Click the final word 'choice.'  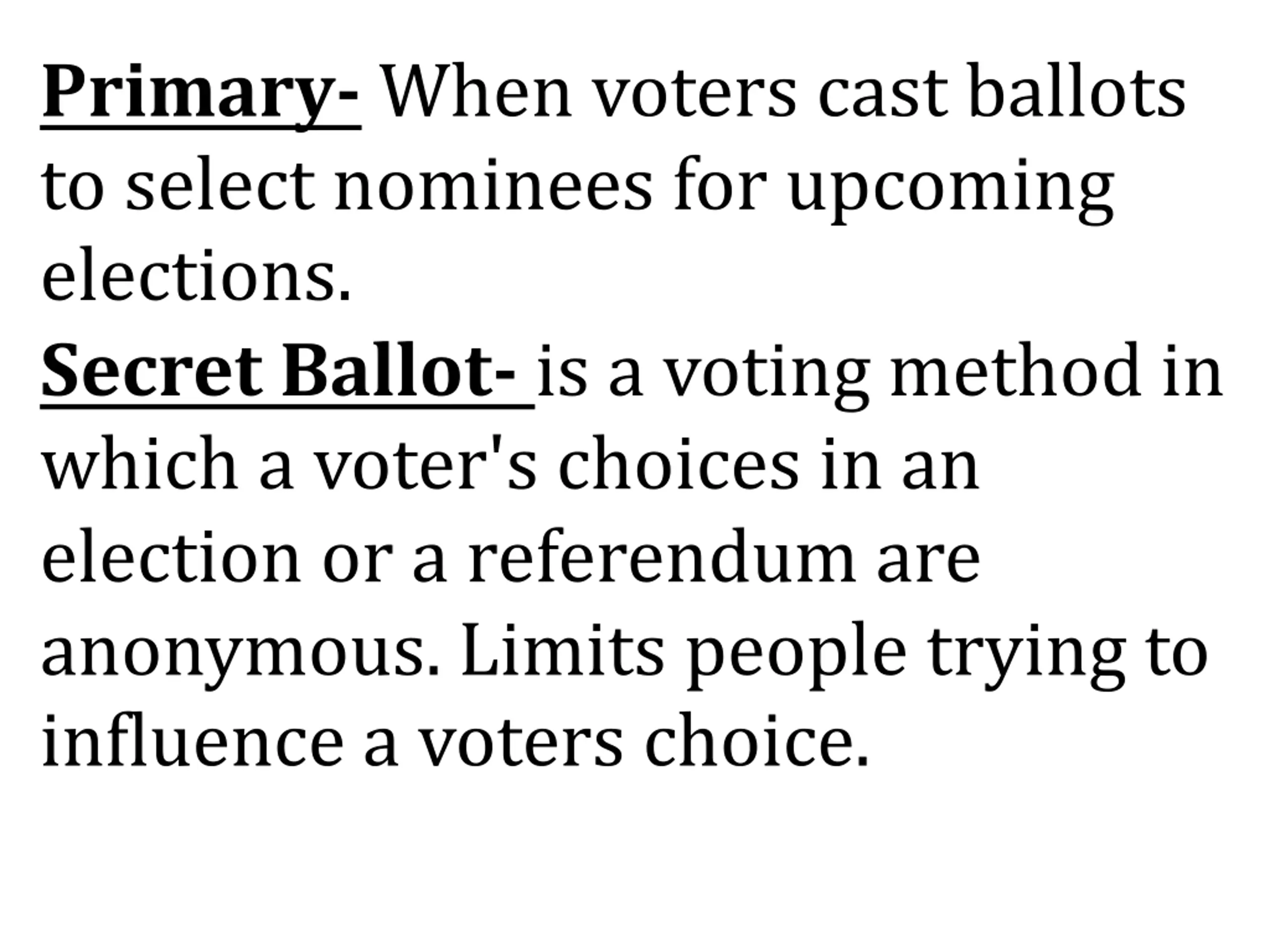point(758,739)
